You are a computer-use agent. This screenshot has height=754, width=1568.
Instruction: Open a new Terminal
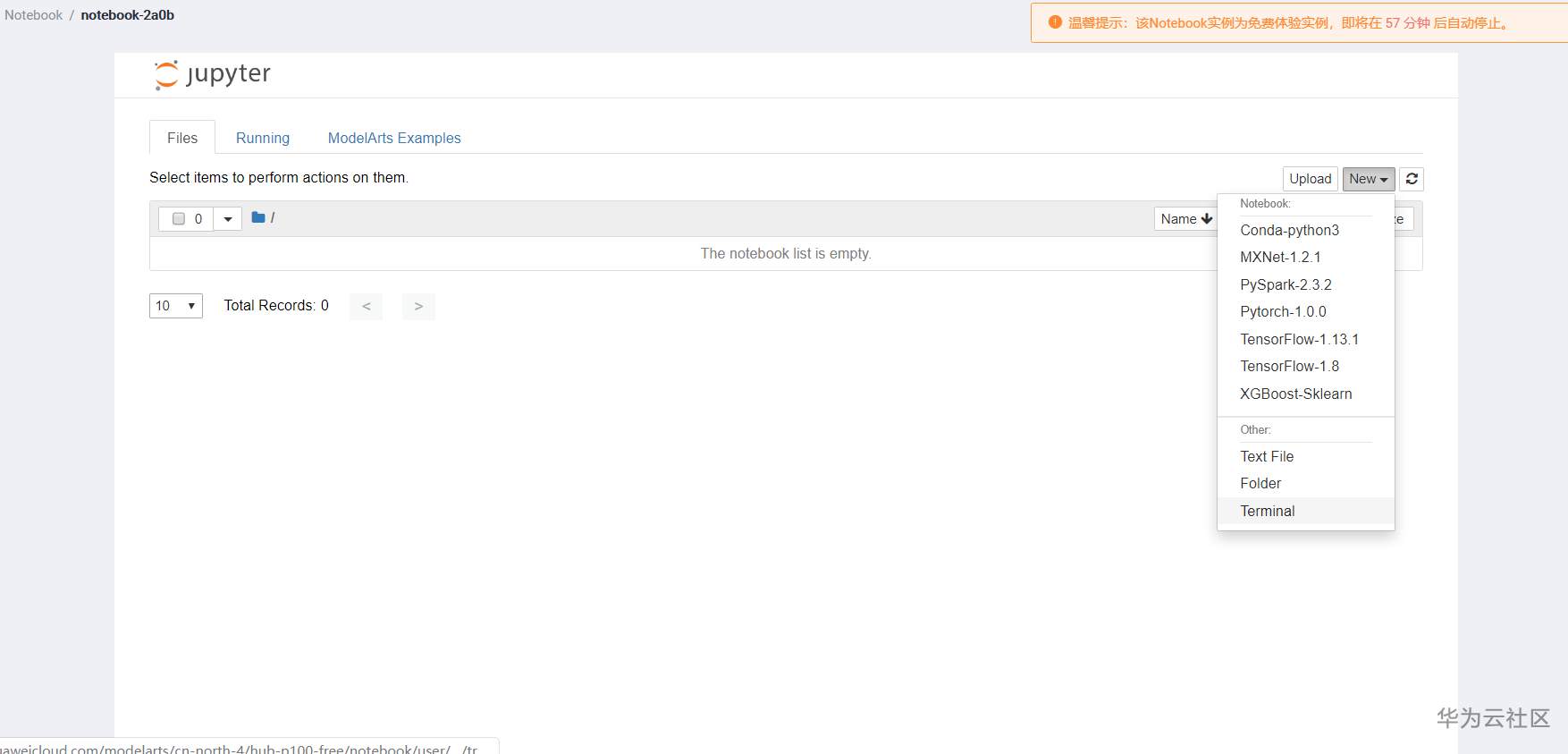click(x=1306, y=511)
